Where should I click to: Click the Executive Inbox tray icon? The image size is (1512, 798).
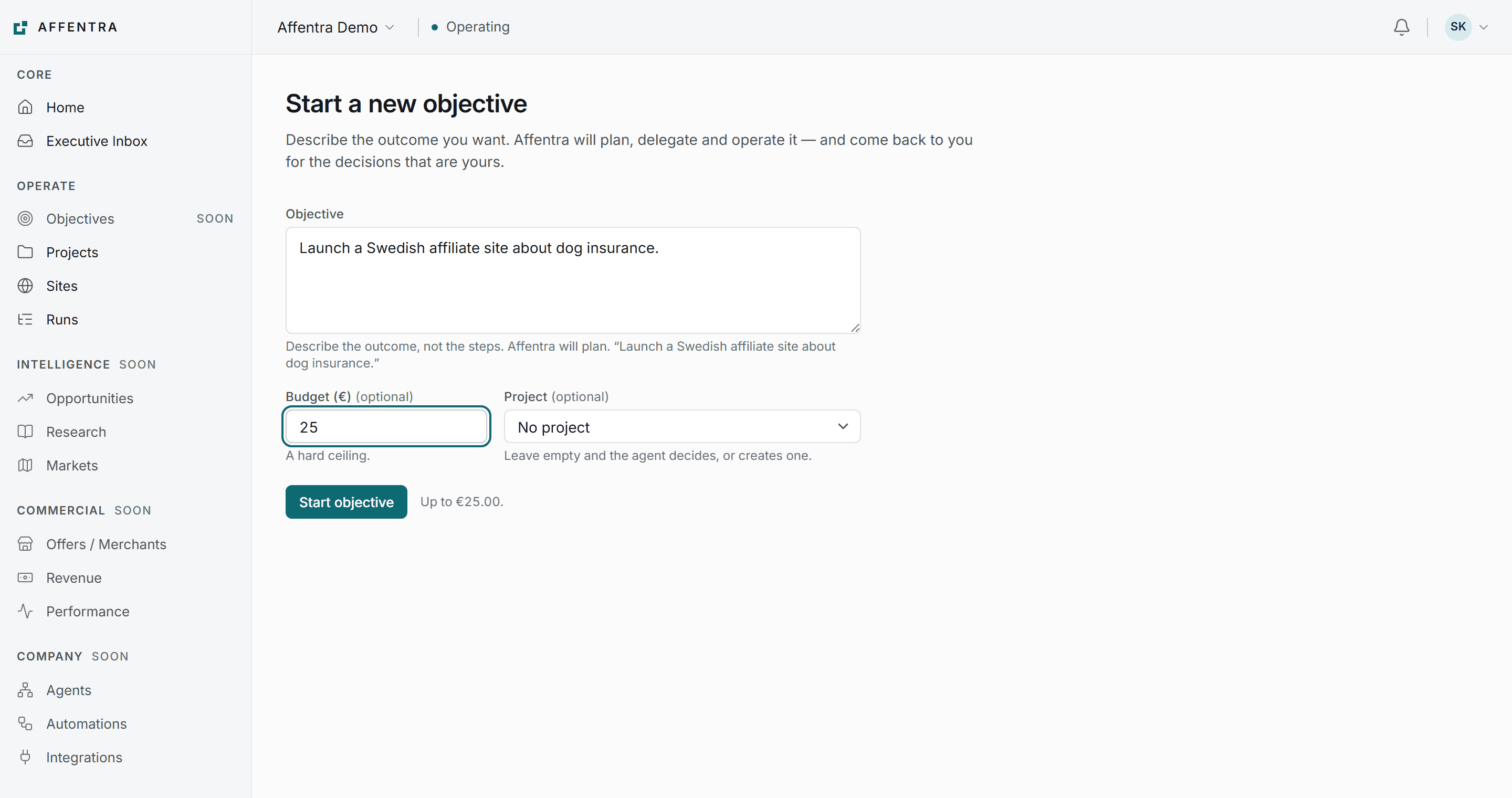point(25,141)
